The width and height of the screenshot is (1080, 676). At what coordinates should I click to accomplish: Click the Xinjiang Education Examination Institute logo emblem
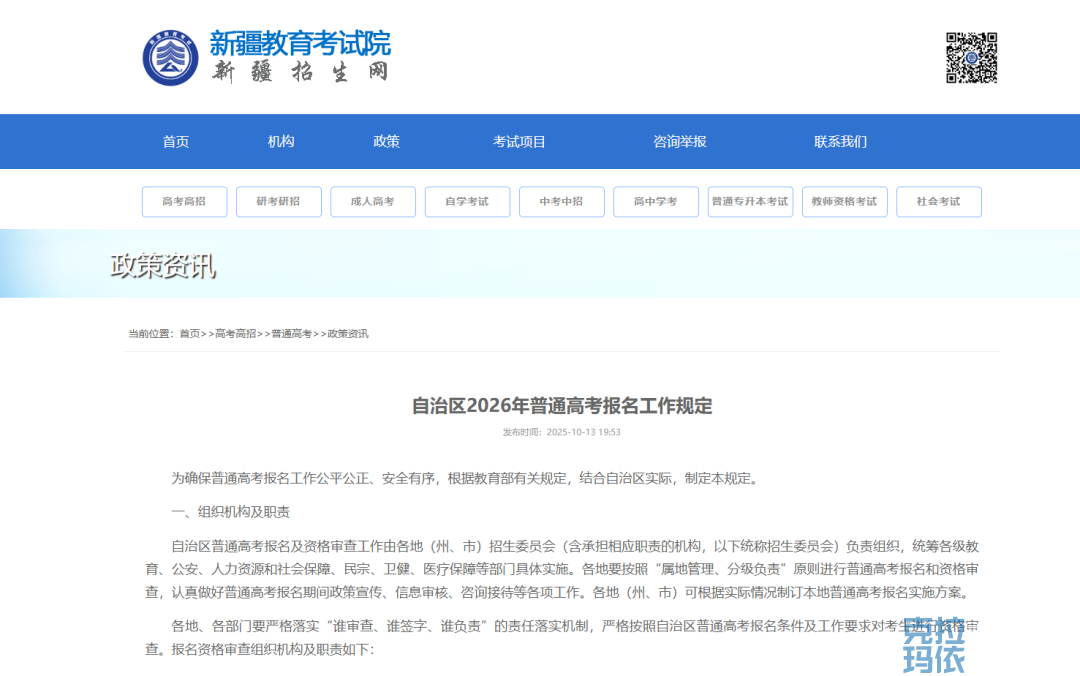tap(170, 58)
